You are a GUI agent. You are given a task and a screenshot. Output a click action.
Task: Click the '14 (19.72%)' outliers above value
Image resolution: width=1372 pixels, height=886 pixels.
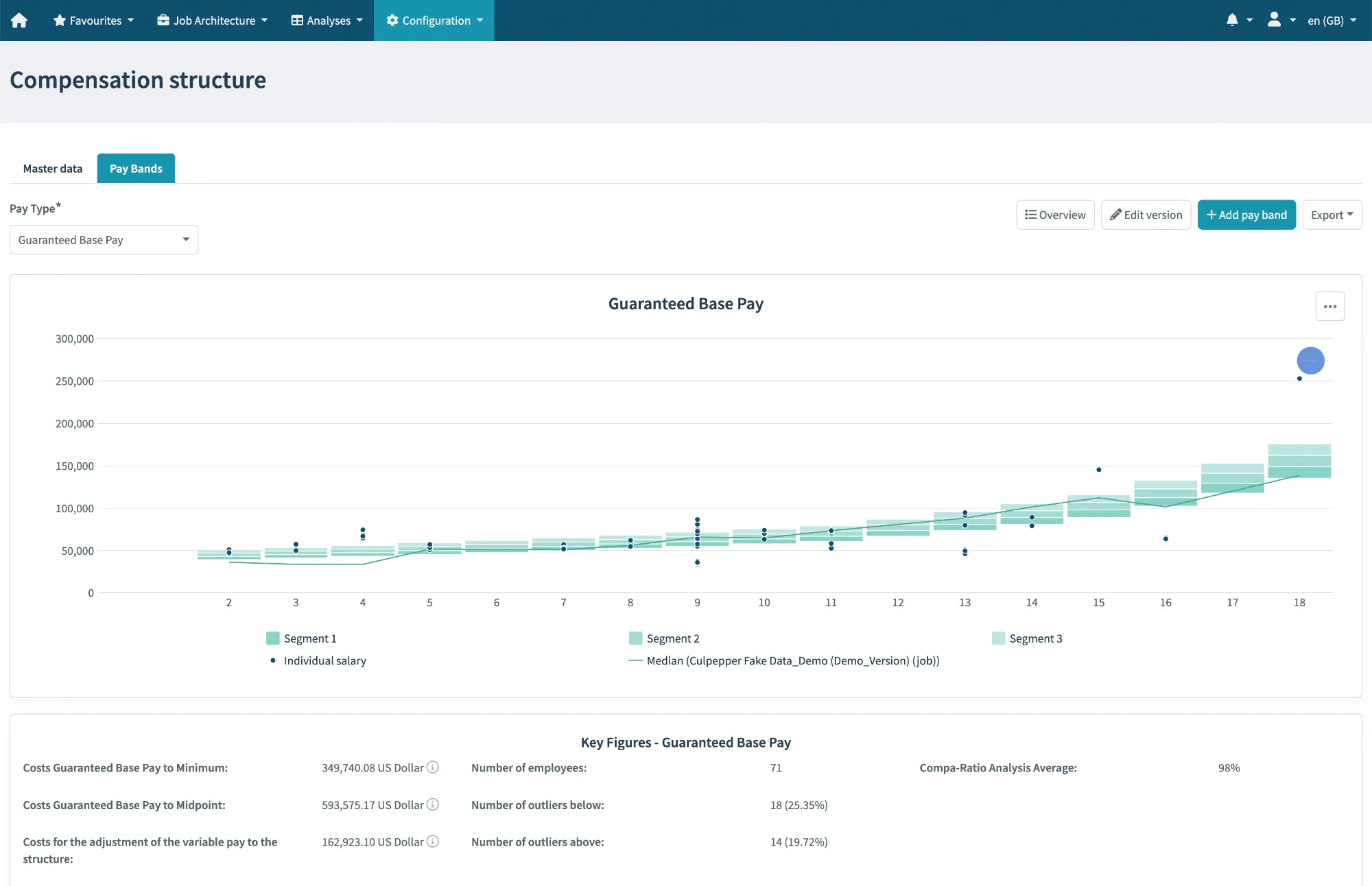click(799, 842)
